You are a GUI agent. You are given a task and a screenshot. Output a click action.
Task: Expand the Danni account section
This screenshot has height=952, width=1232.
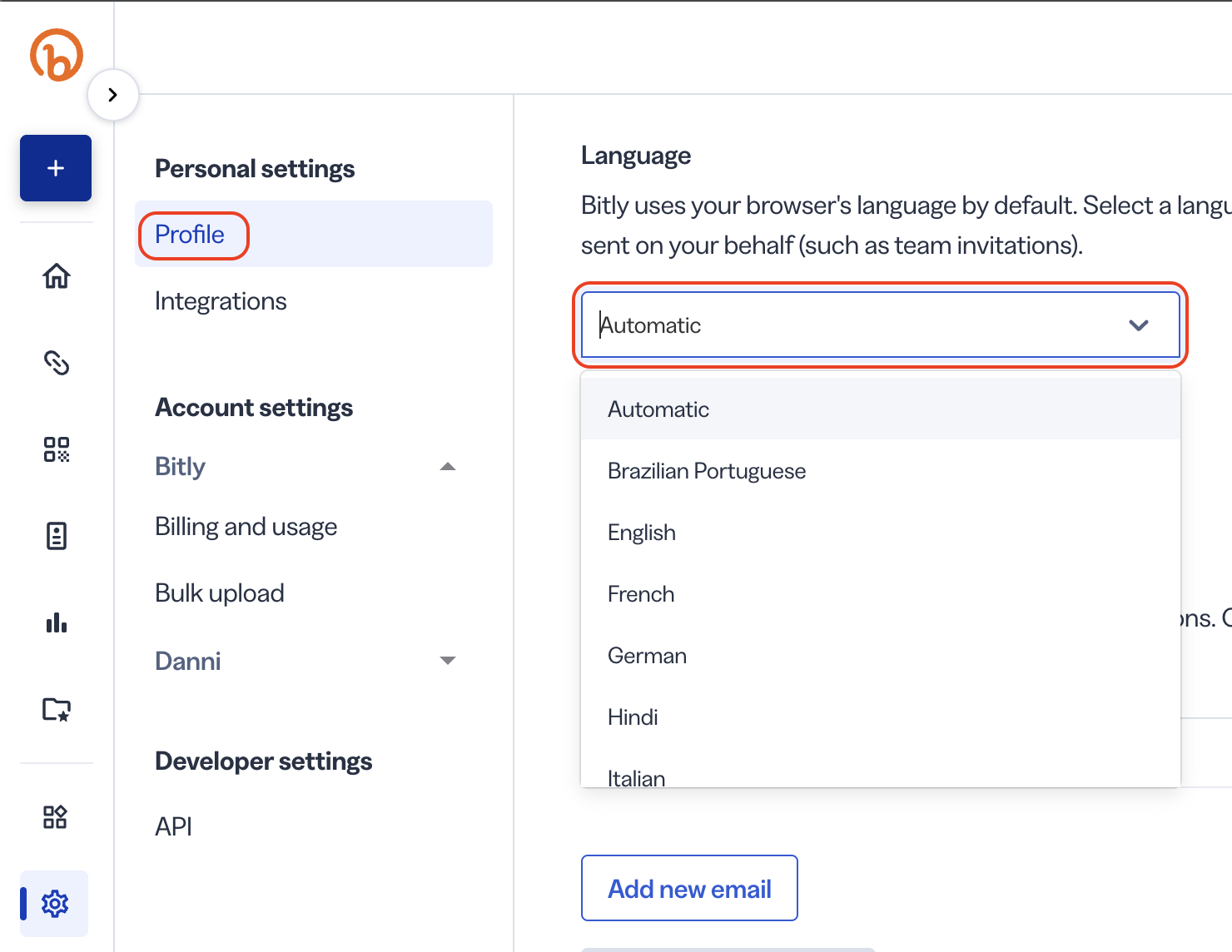(448, 661)
